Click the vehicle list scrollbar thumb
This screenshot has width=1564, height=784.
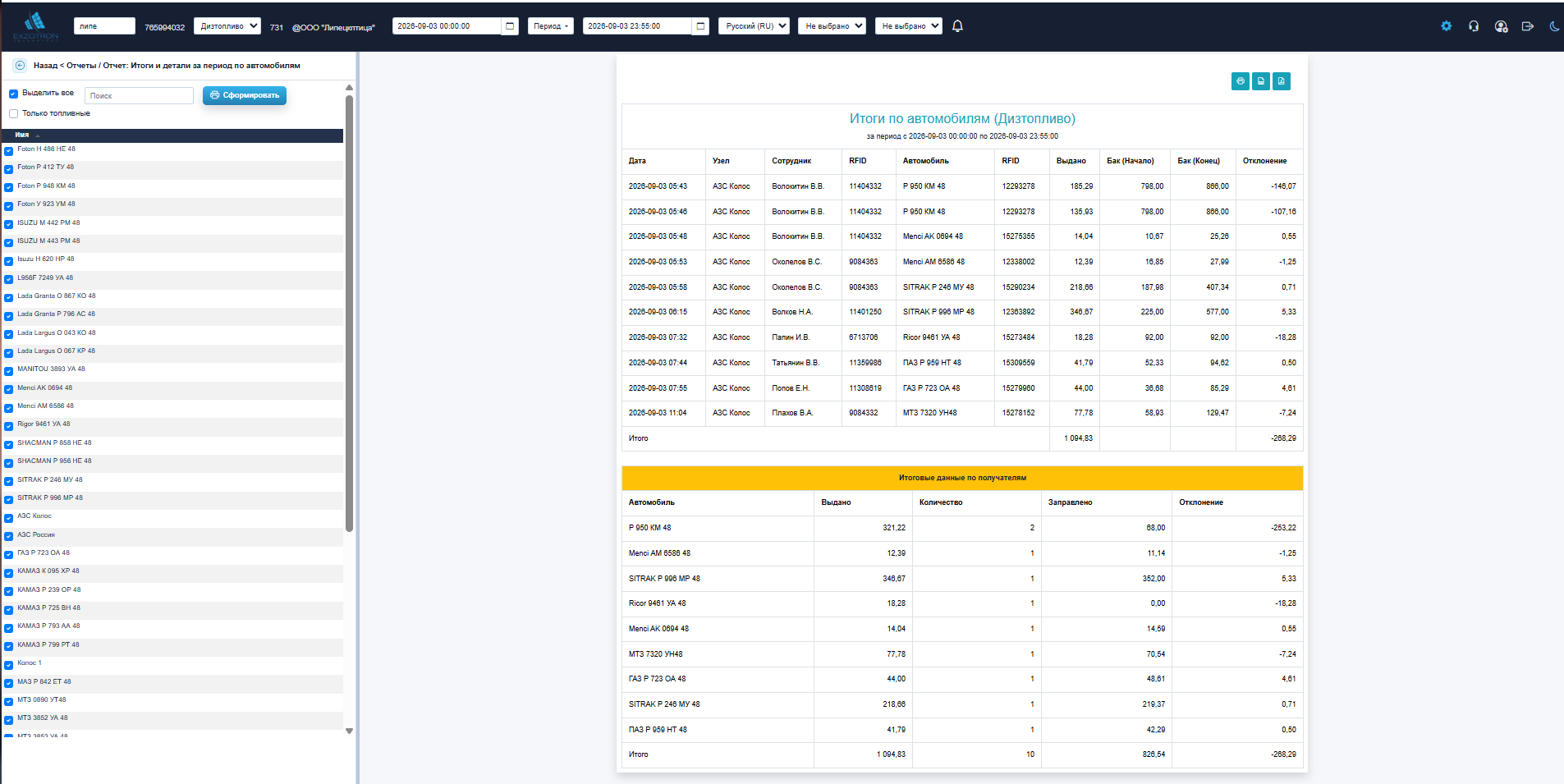pos(349,312)
